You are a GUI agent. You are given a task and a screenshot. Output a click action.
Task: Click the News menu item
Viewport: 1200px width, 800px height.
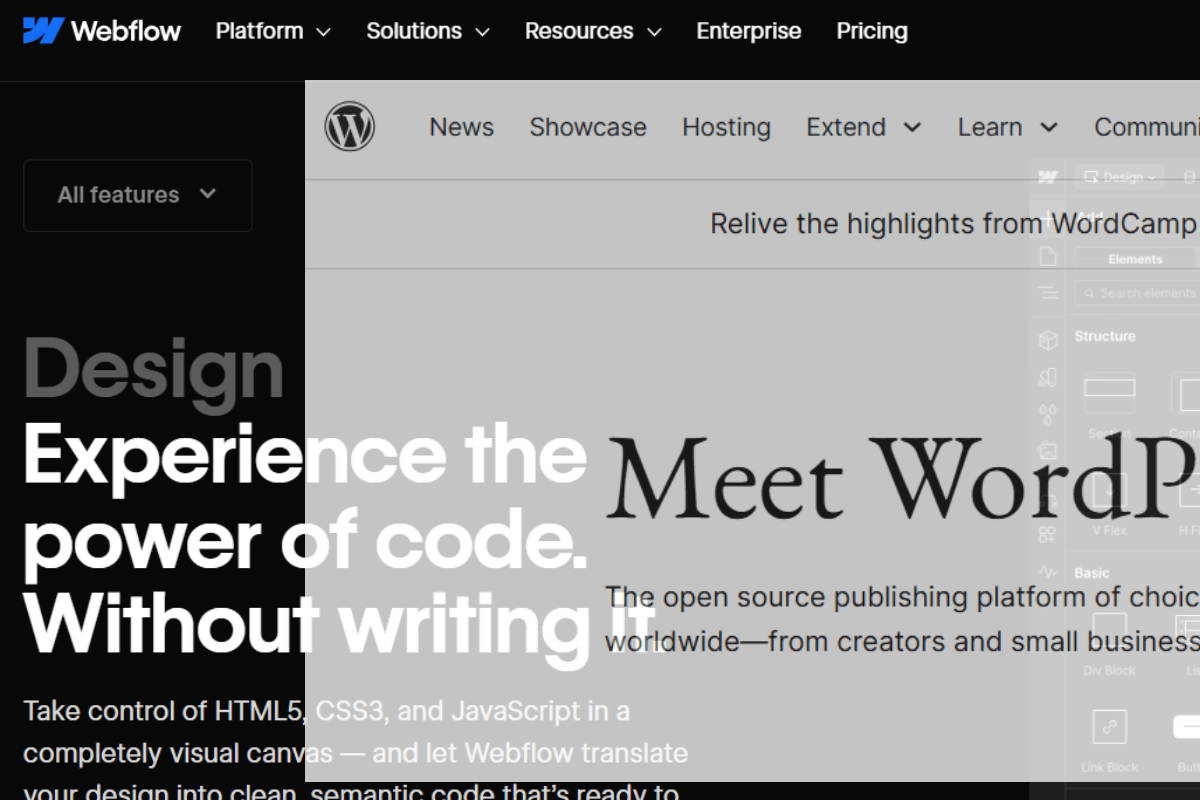pos(461,127)
